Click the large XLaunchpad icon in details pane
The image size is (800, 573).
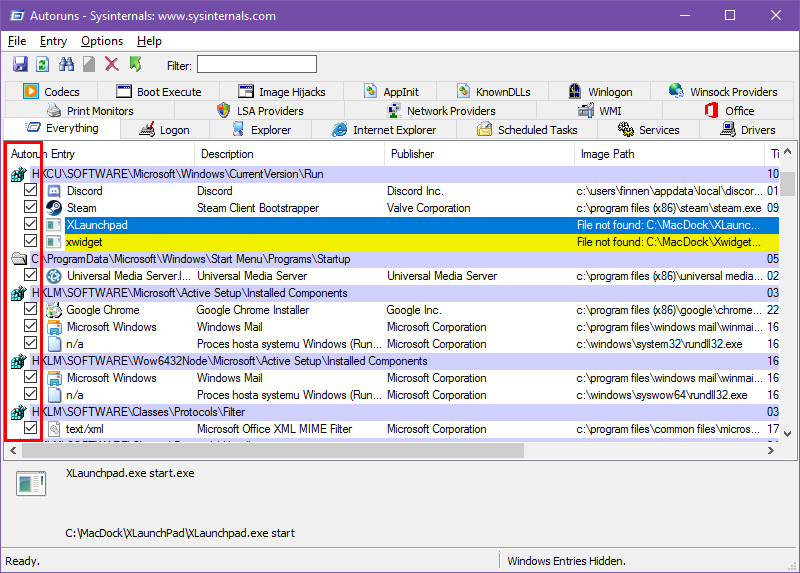point(31,483)
